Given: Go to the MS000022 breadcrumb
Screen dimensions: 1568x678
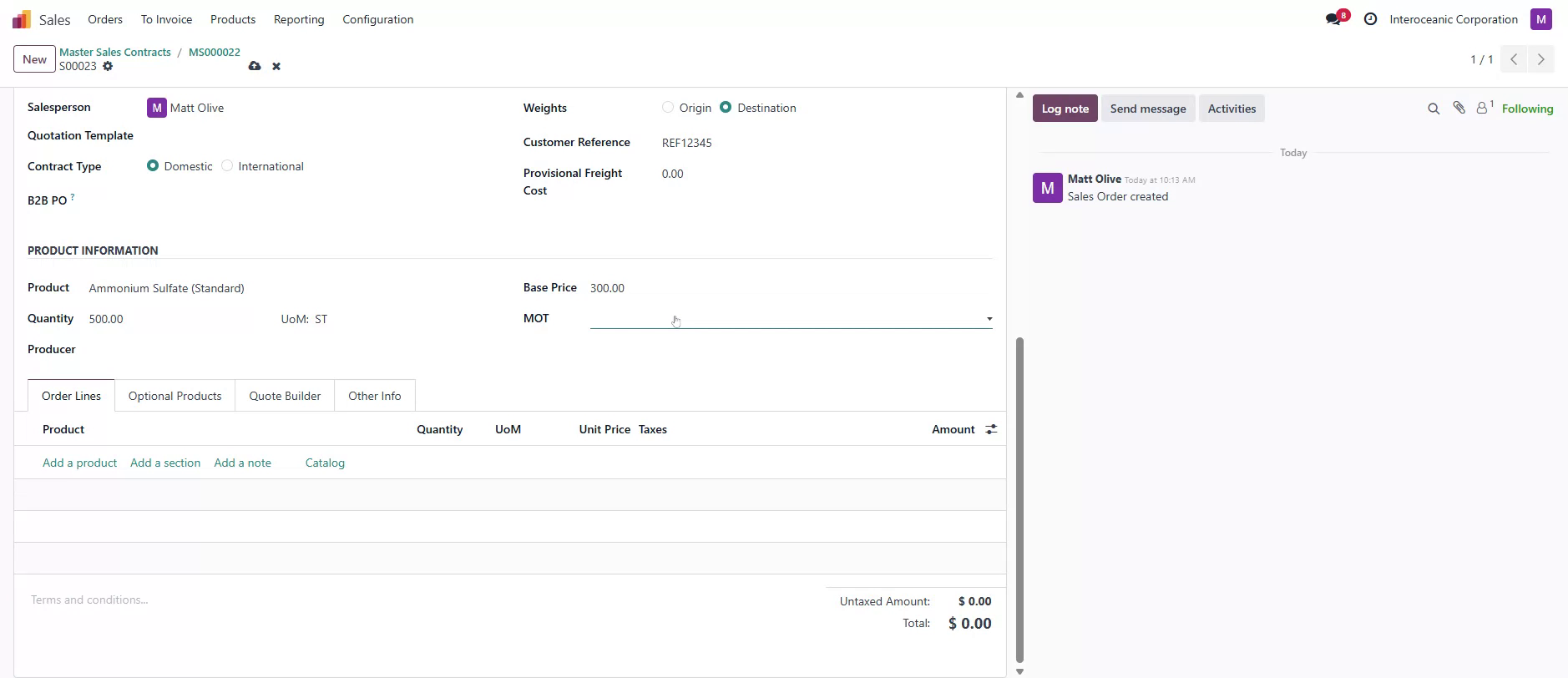Looking at the screenshot, I should click(215, 52).
